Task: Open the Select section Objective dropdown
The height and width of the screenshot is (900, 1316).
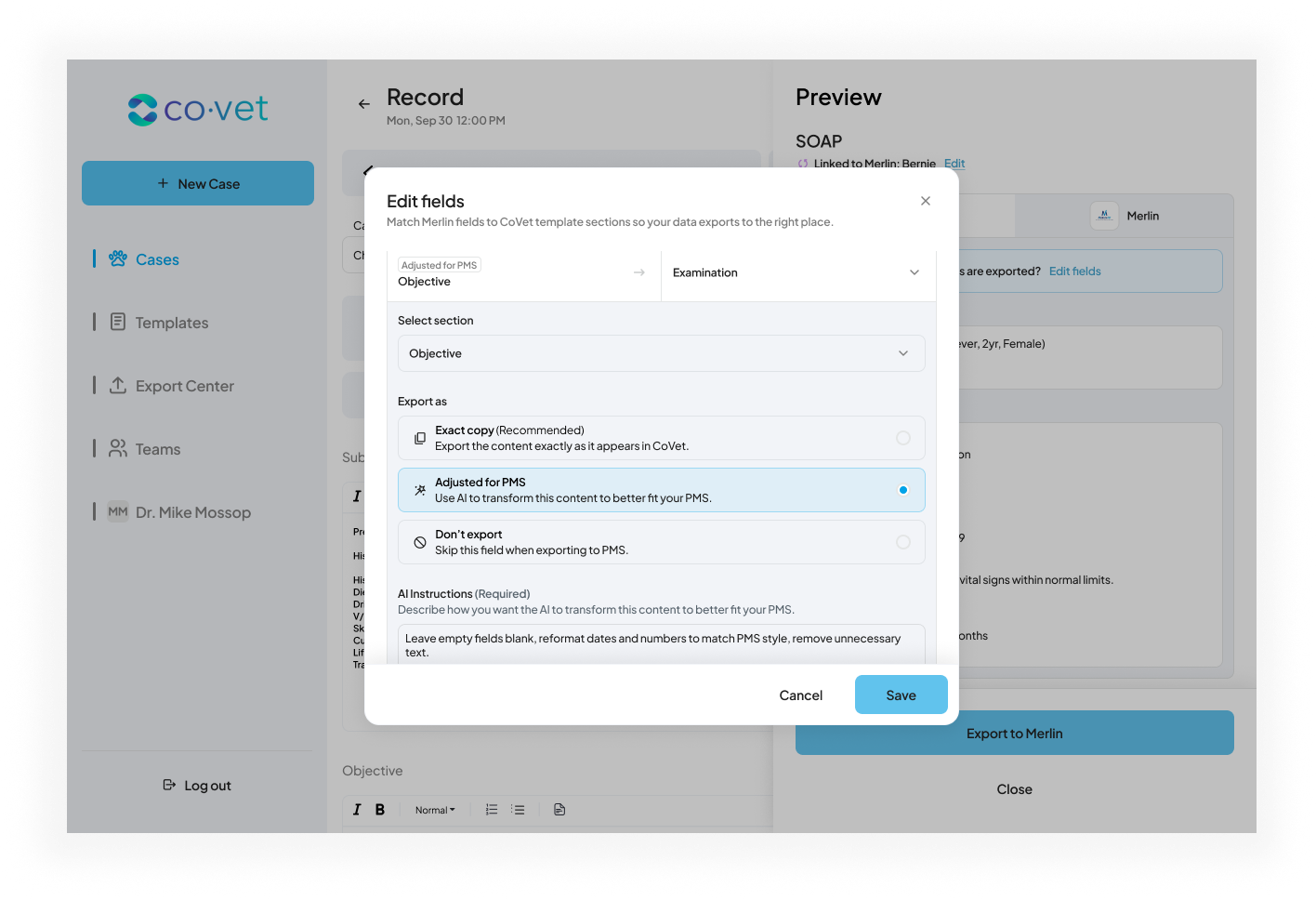Action: (662, 353)
